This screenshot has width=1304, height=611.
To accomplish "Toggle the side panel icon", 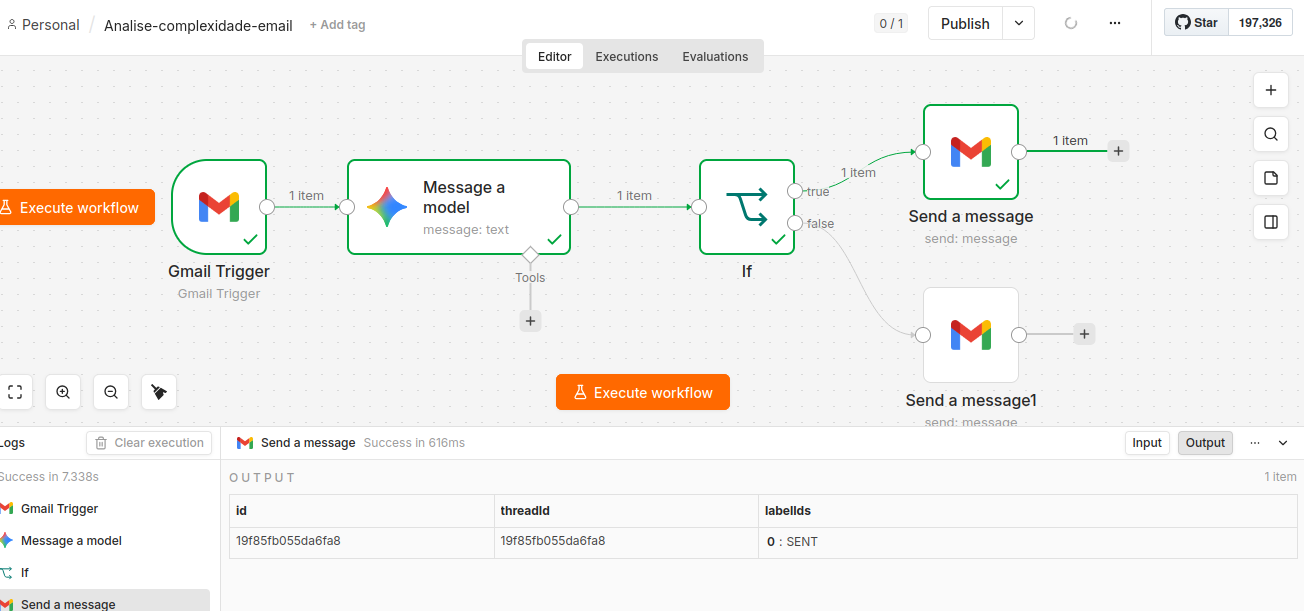I will pyautogui.click(x=1271, y=222).
